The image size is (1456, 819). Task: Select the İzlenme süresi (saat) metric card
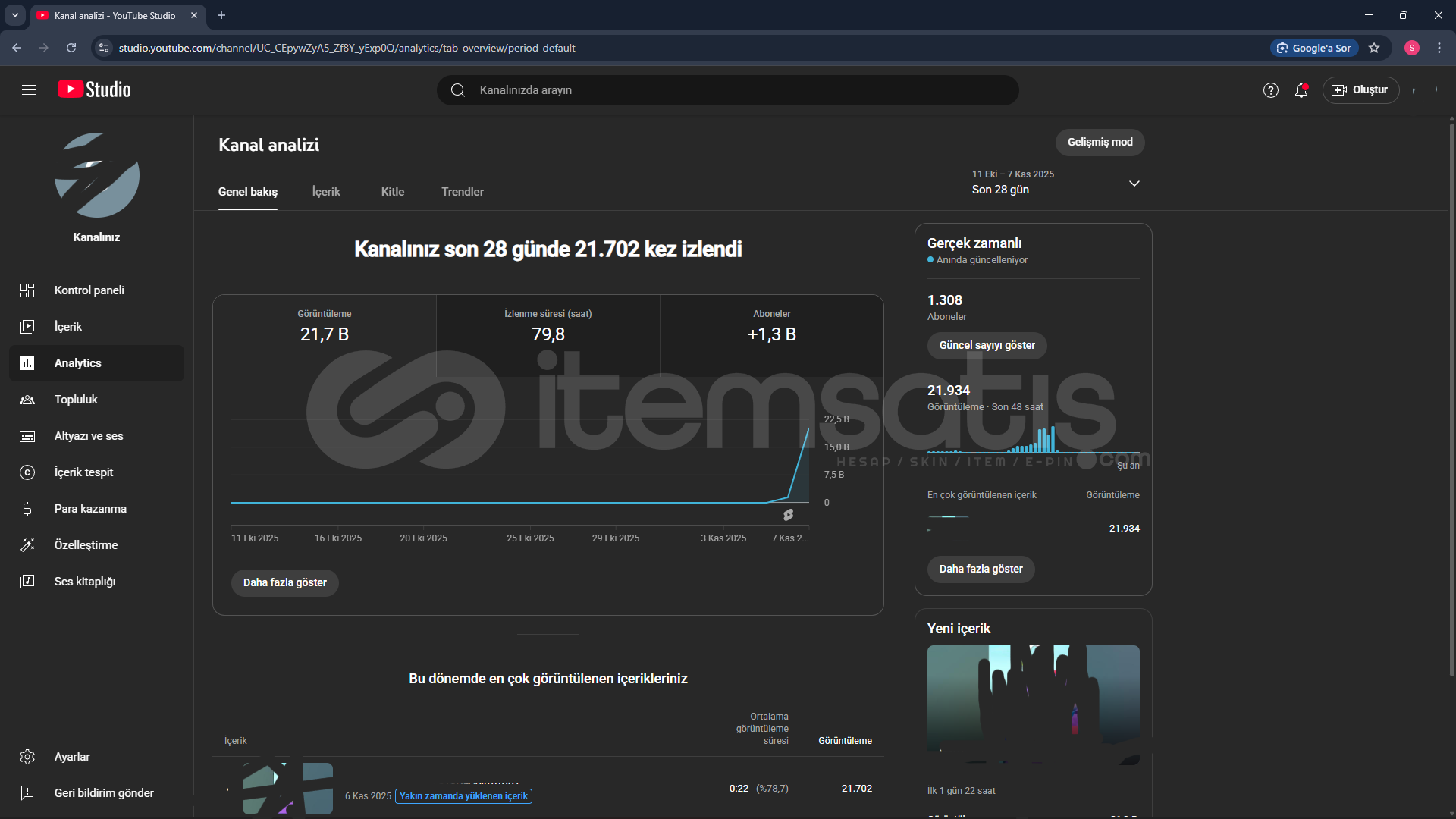tap(548, 327)
